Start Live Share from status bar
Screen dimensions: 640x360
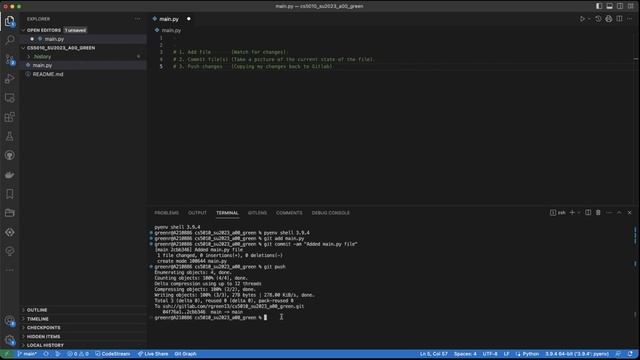pos(153,354)
